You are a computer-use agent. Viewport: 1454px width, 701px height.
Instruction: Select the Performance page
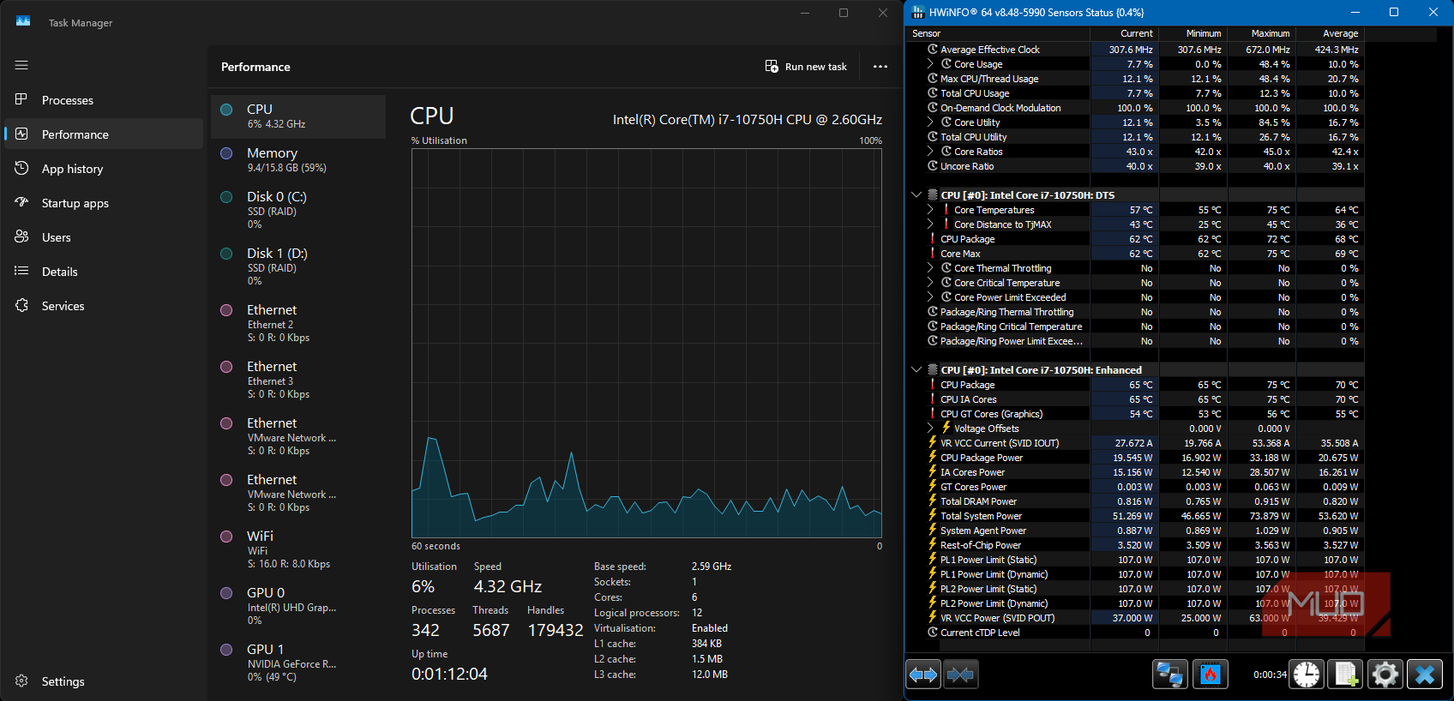coord(104,134)
